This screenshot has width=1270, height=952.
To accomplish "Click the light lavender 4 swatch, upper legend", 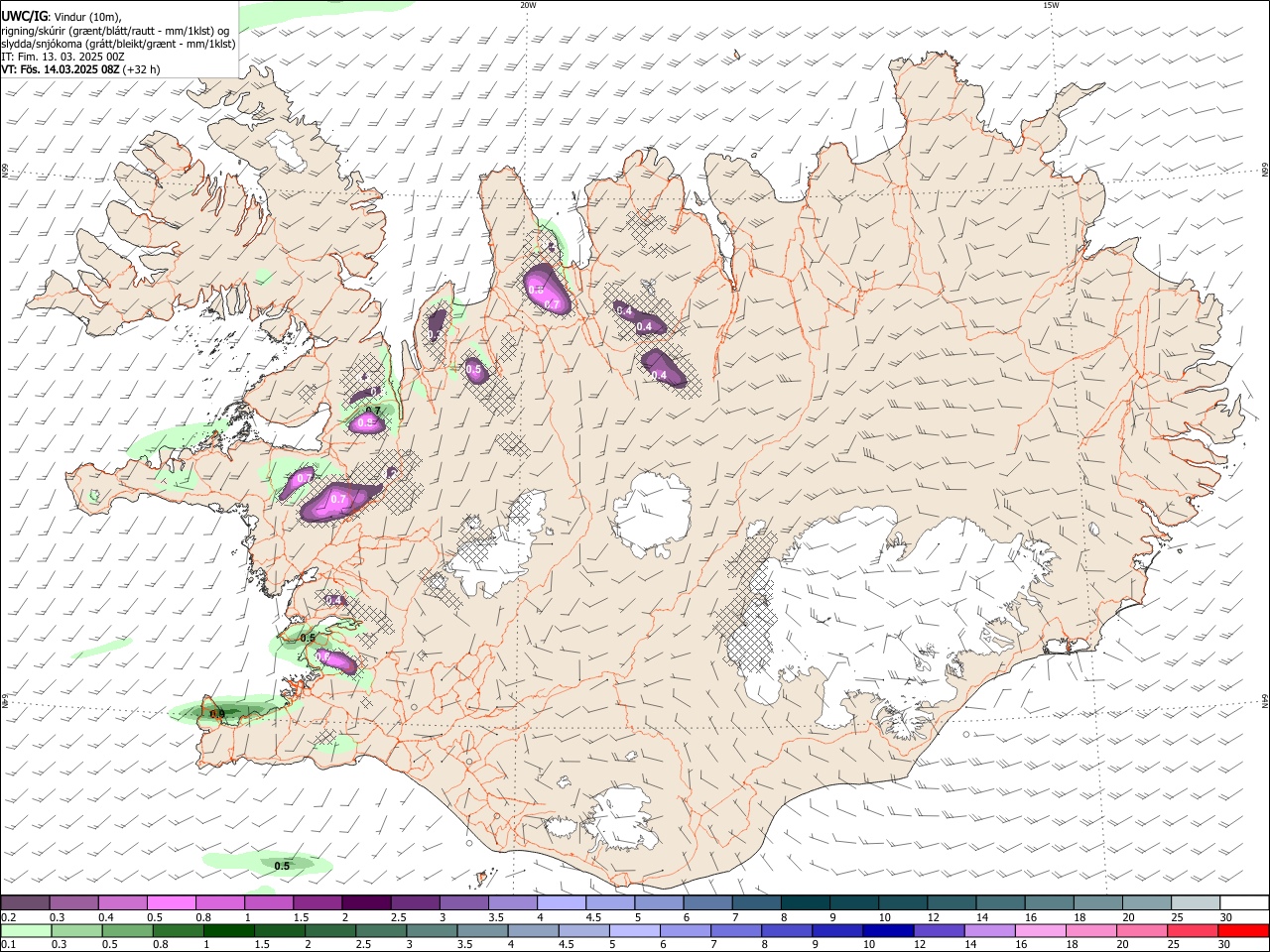I will pyautogui.click(x=561, y=902).
